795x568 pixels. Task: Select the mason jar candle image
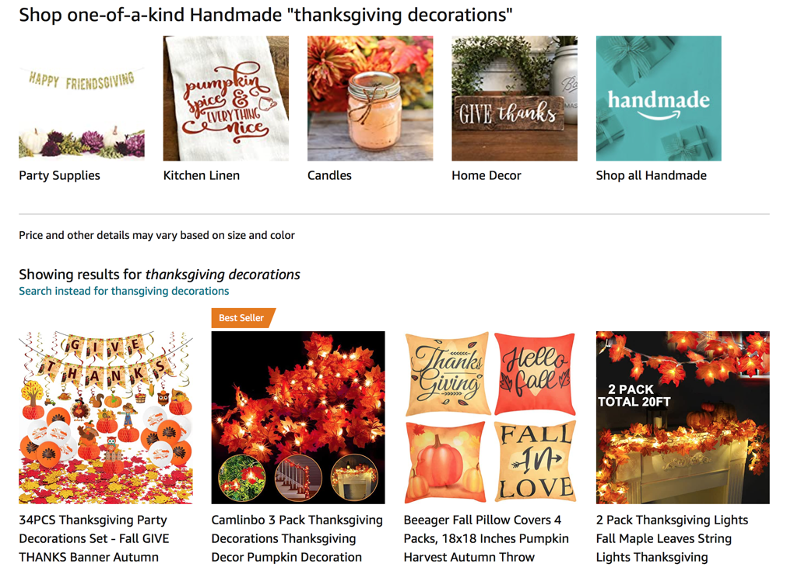(x=370, y=98)
